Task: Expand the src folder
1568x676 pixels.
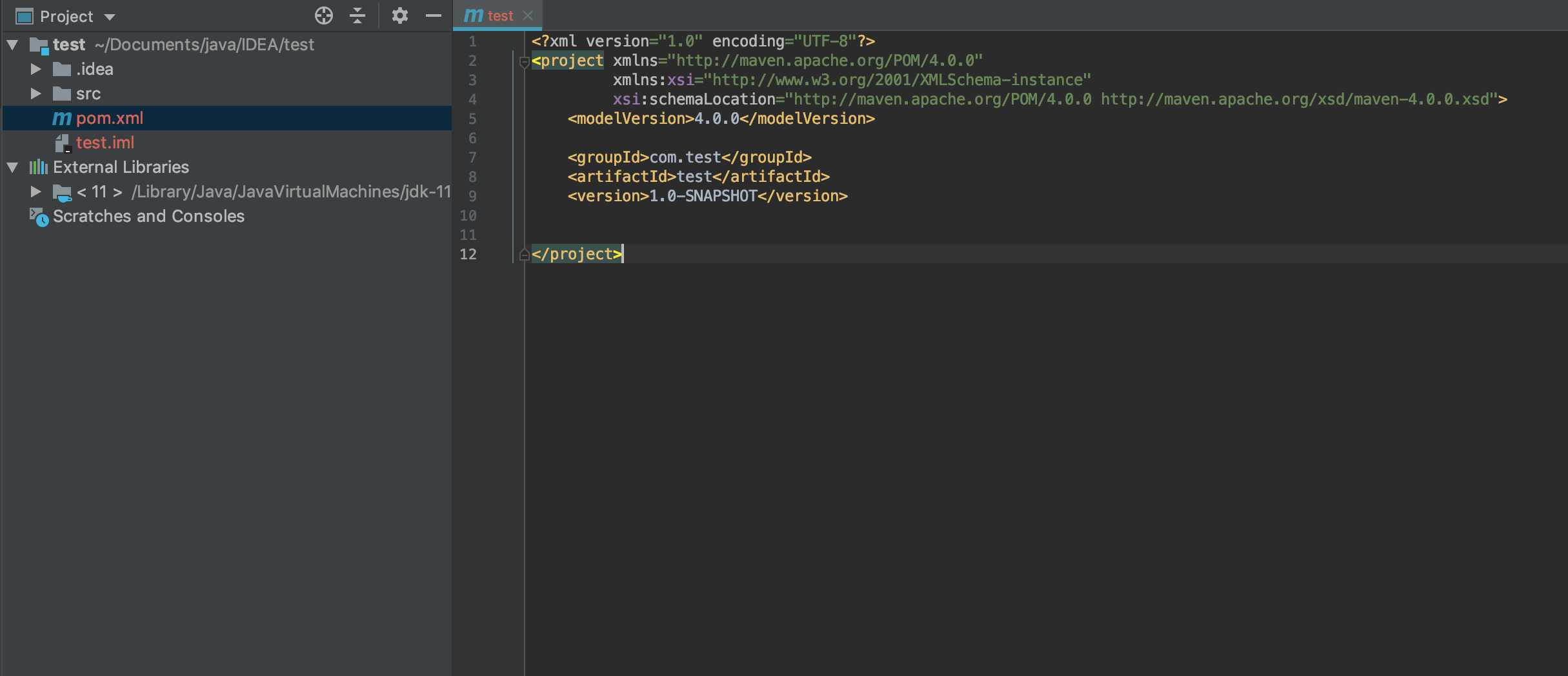Action: point(36,94)
